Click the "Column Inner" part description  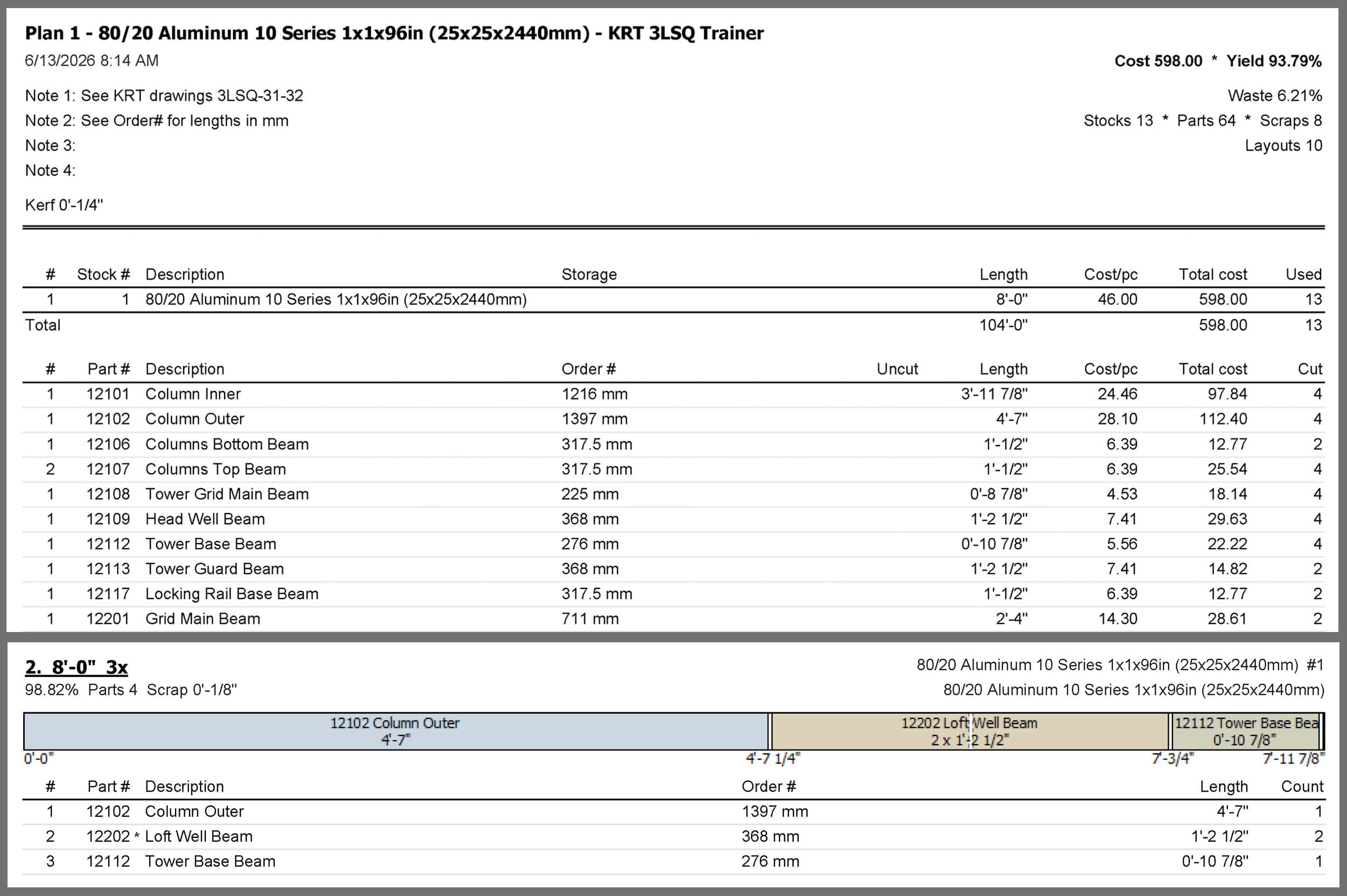coord(193,394)
